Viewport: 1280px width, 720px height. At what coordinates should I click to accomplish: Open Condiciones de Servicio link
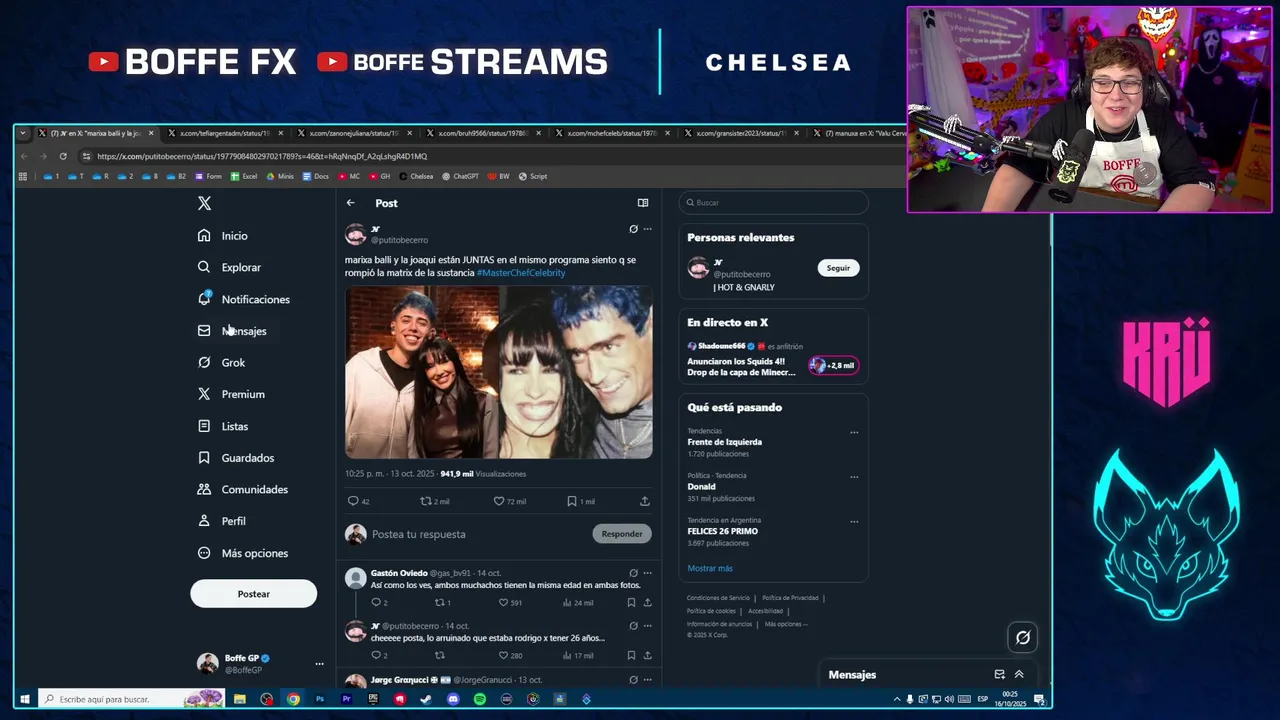(718, 598)
